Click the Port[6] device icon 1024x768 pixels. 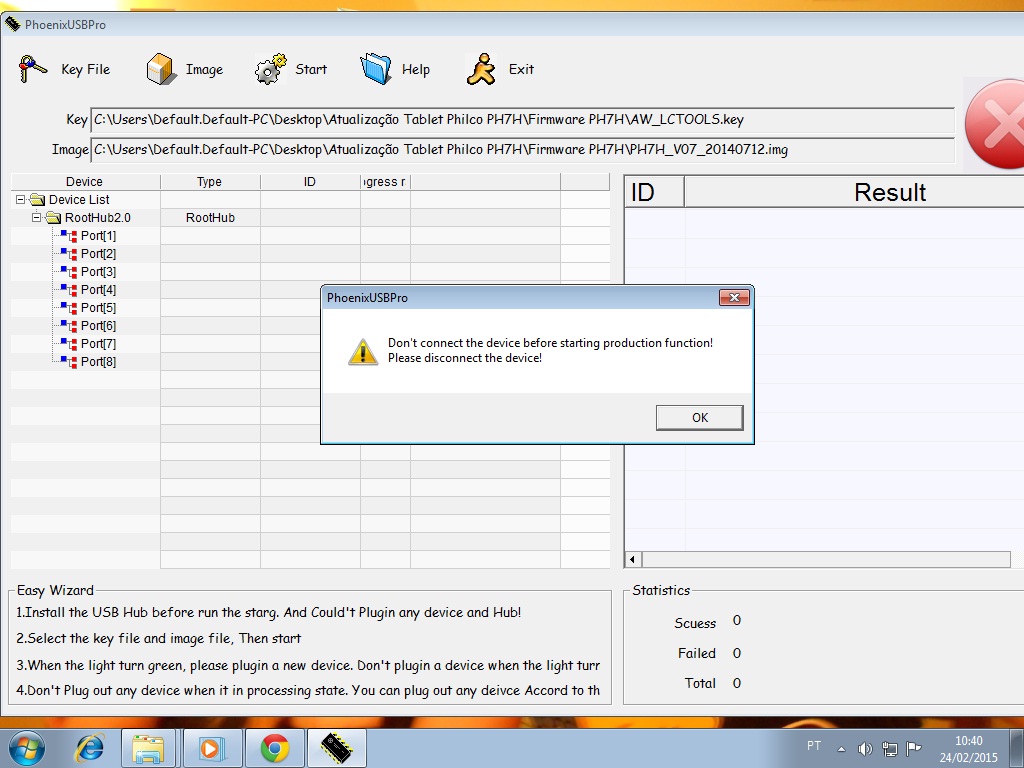69,325
